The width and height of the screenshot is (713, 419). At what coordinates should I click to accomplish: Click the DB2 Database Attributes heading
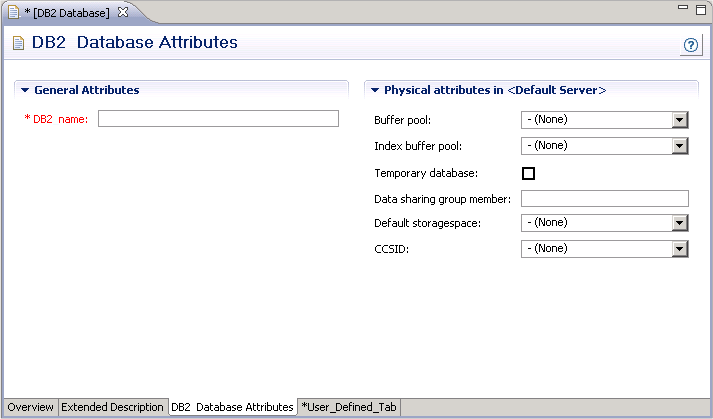(x=135, y=42)
